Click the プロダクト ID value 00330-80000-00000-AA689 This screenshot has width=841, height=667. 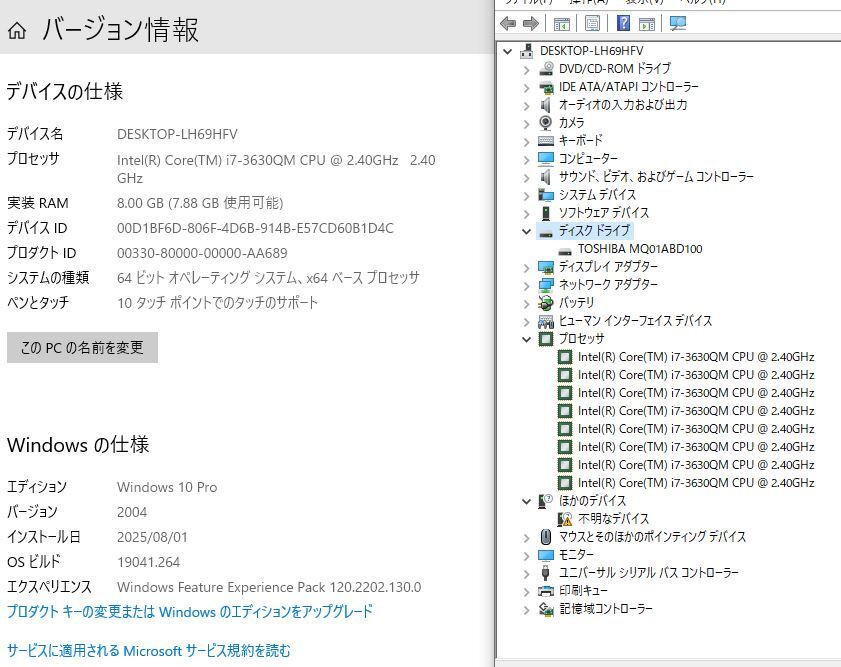coord(202,253)
